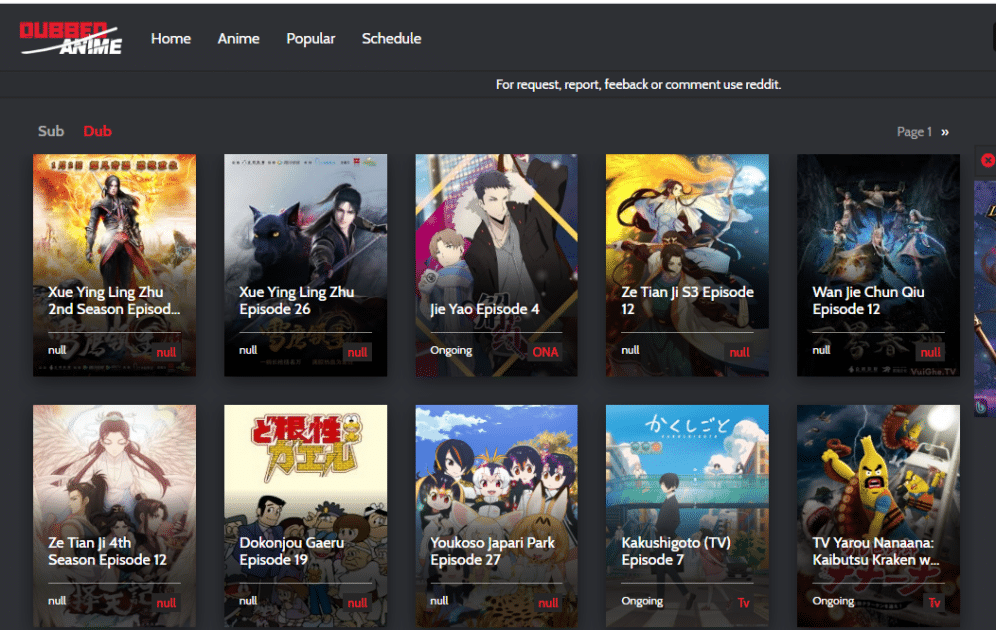Open Ze Tian Ji 4th Season Episode 12

pos(114,516)
